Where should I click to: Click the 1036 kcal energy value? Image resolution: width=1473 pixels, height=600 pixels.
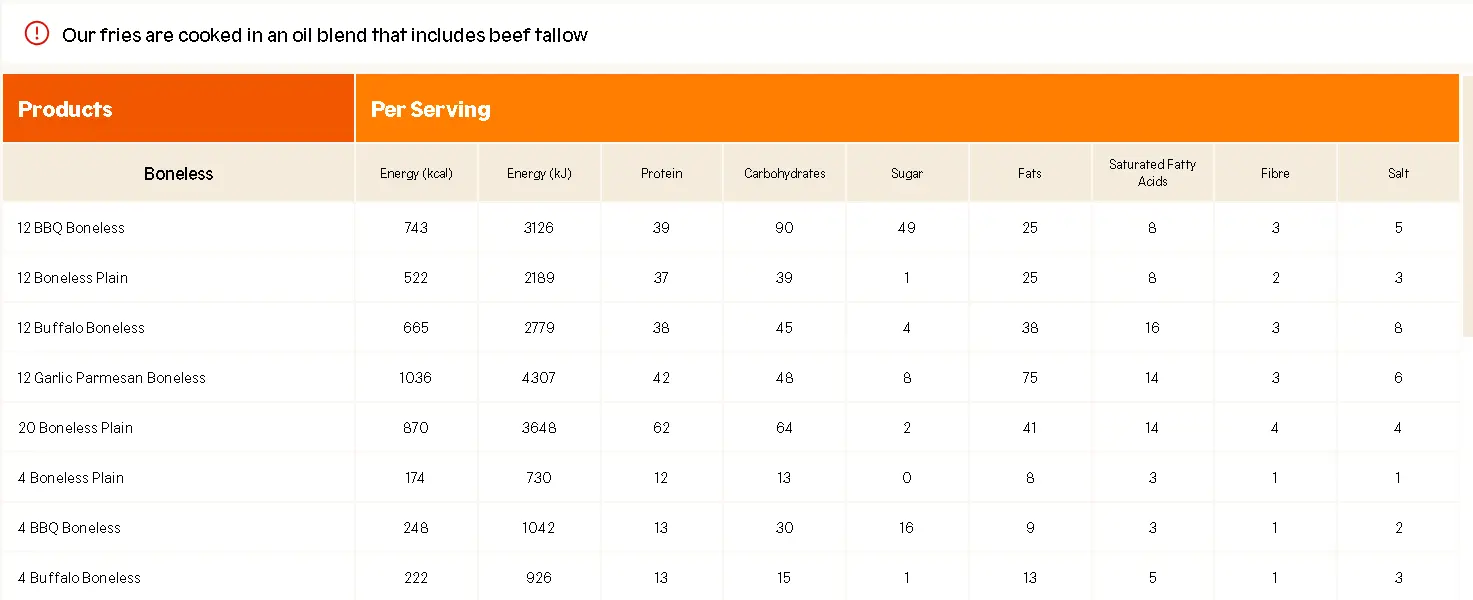tap(416, 378)
